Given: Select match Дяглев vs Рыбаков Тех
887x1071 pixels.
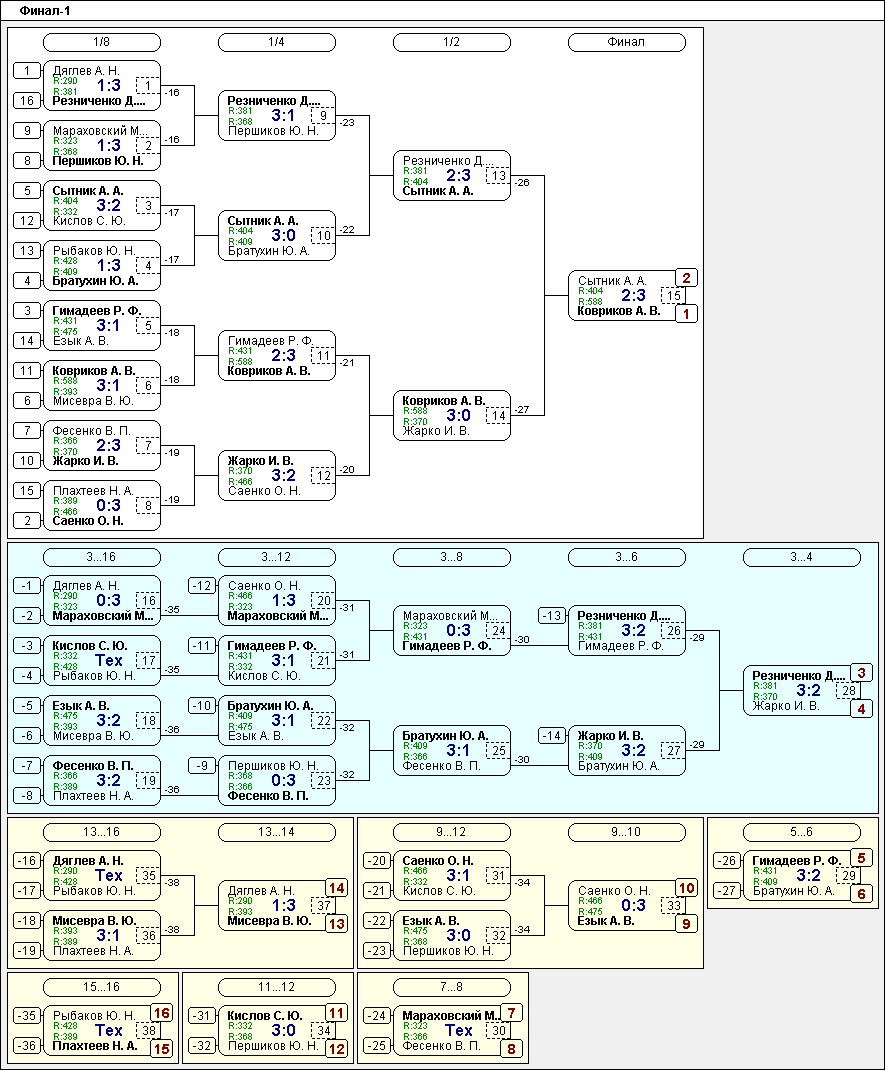Looking at the screenshot, I should pyautogui.click(x=102, y=876).
